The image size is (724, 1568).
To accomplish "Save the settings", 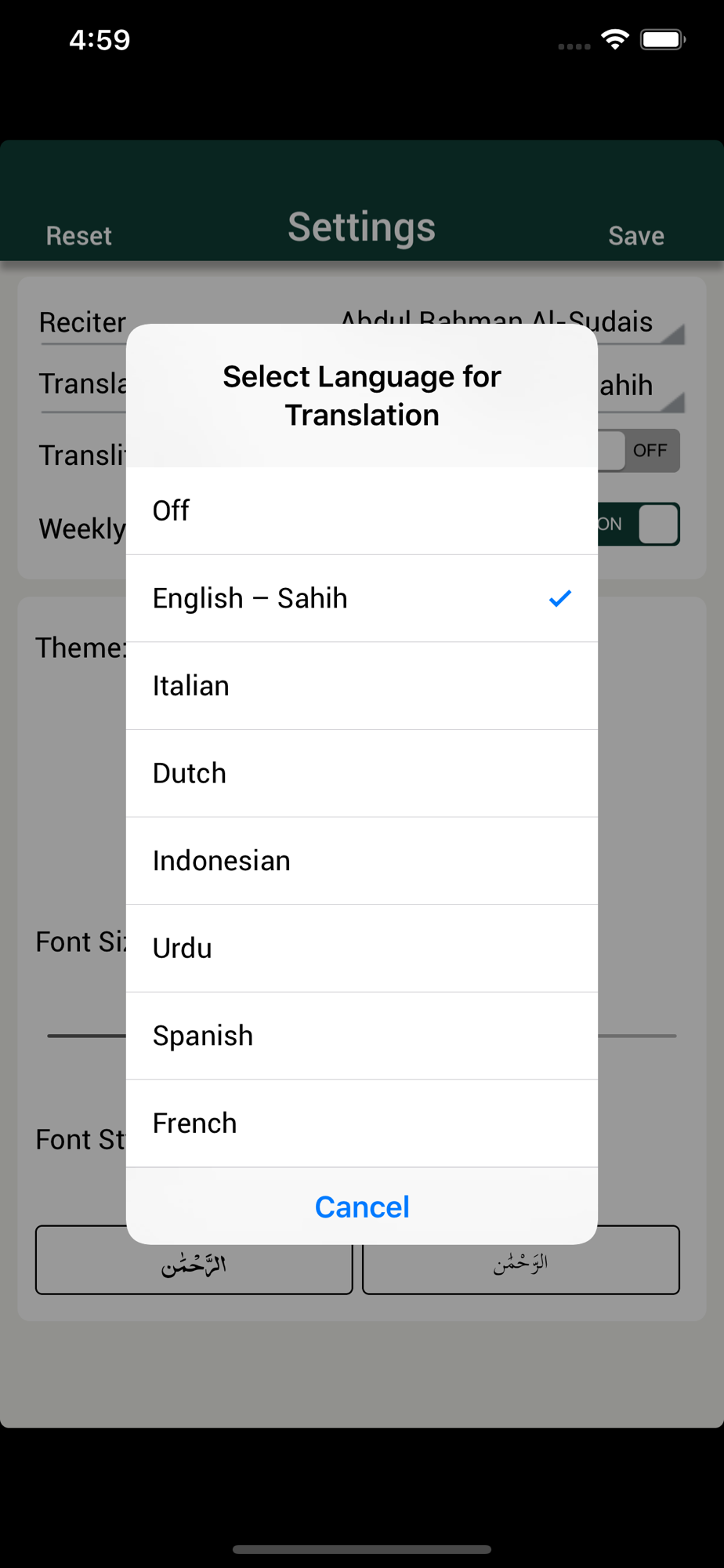I will tap(636, 236).
